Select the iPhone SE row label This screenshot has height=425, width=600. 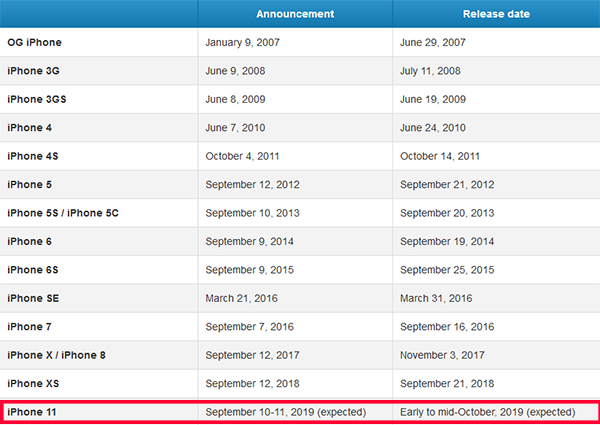click(x=35, y=299)
